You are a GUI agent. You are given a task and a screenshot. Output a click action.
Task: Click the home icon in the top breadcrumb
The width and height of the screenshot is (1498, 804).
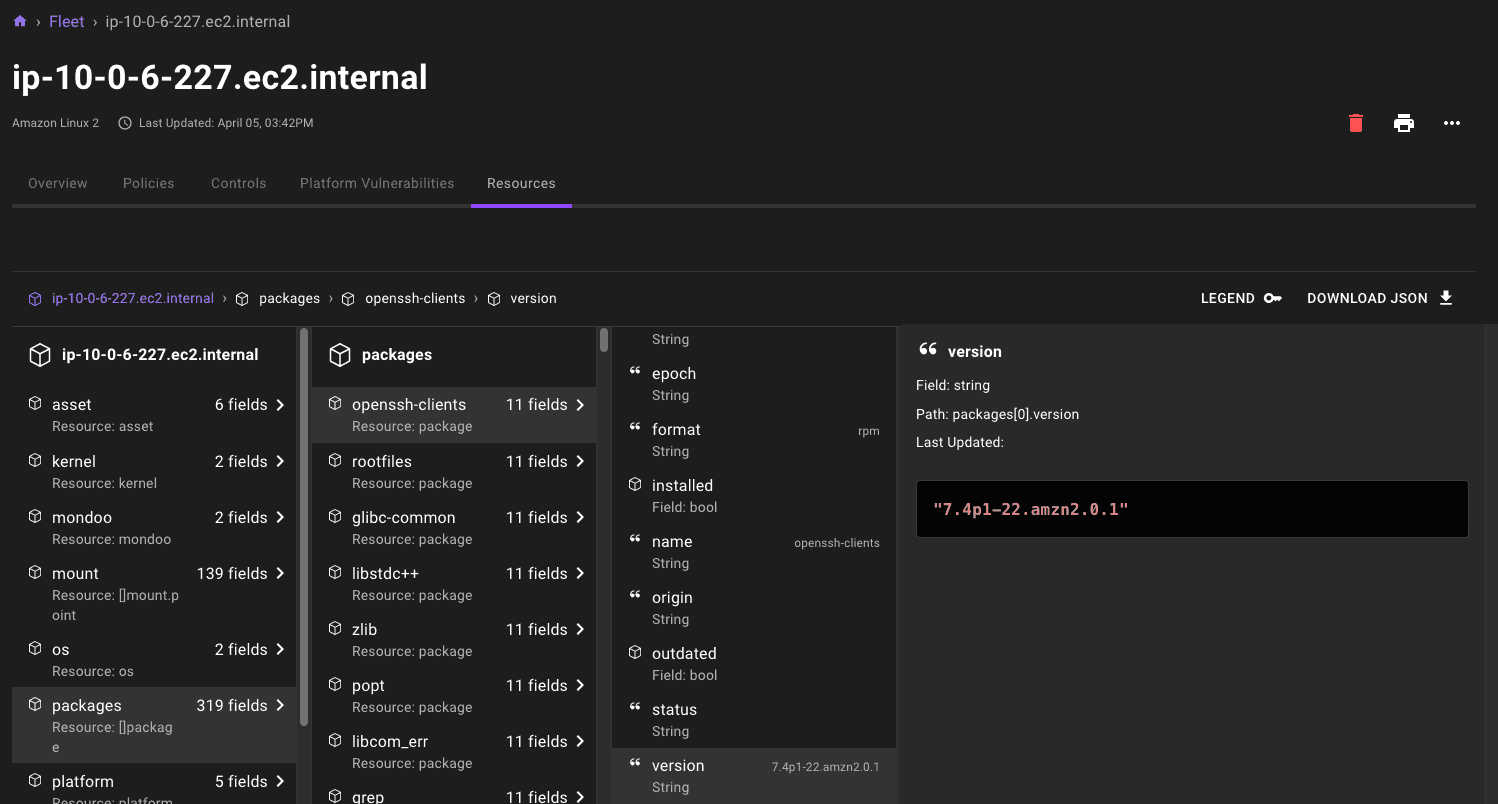click(19, 21)
